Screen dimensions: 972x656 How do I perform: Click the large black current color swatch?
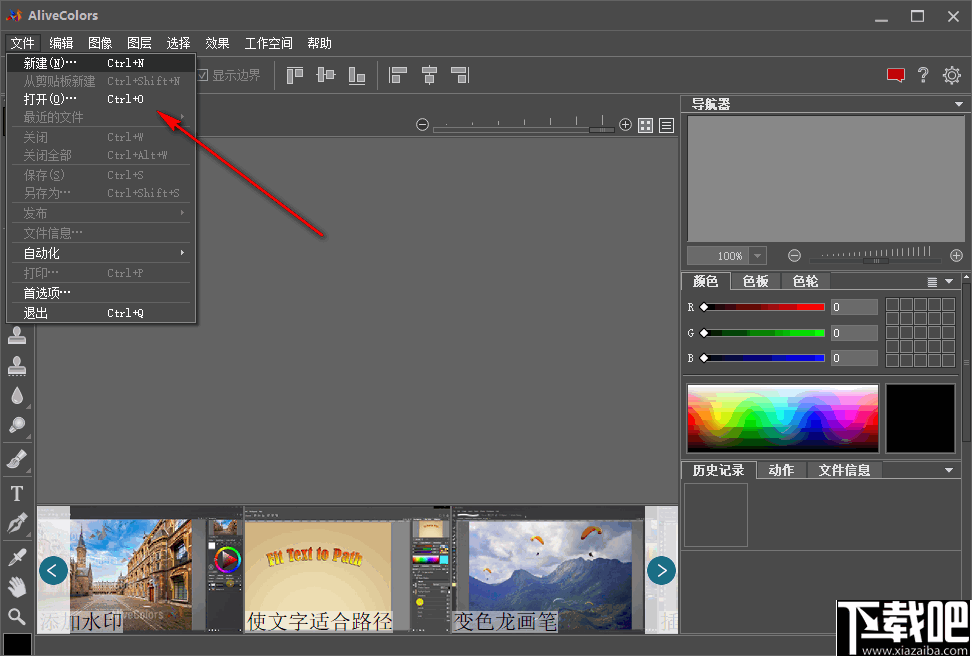click(x=921, y=418)
